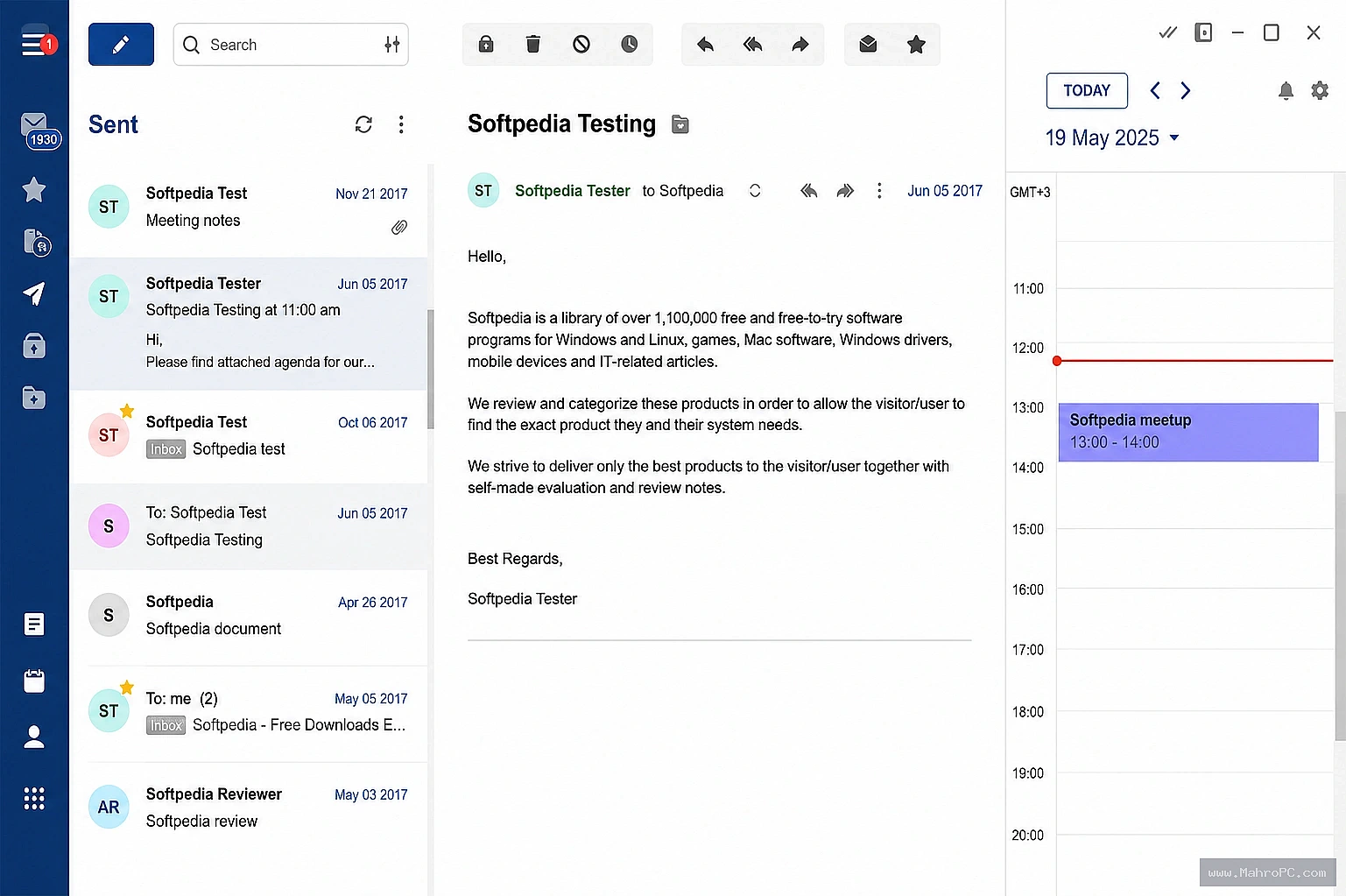This screenshot has width=1346, height=896.
Task: Open the archive lock sidebar icon
Action: (x=34, y=346)
